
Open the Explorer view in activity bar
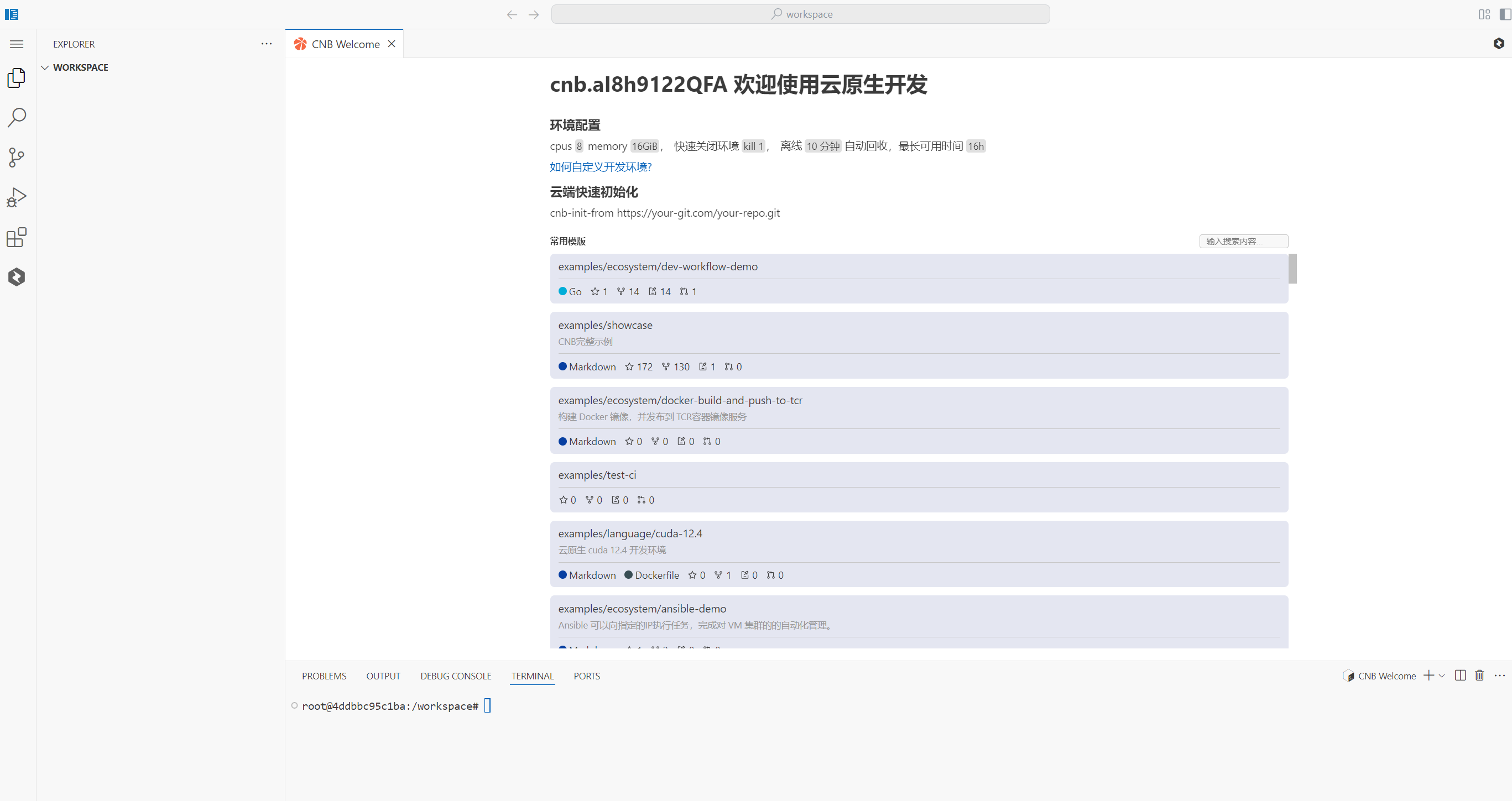(x=17, y=78)
